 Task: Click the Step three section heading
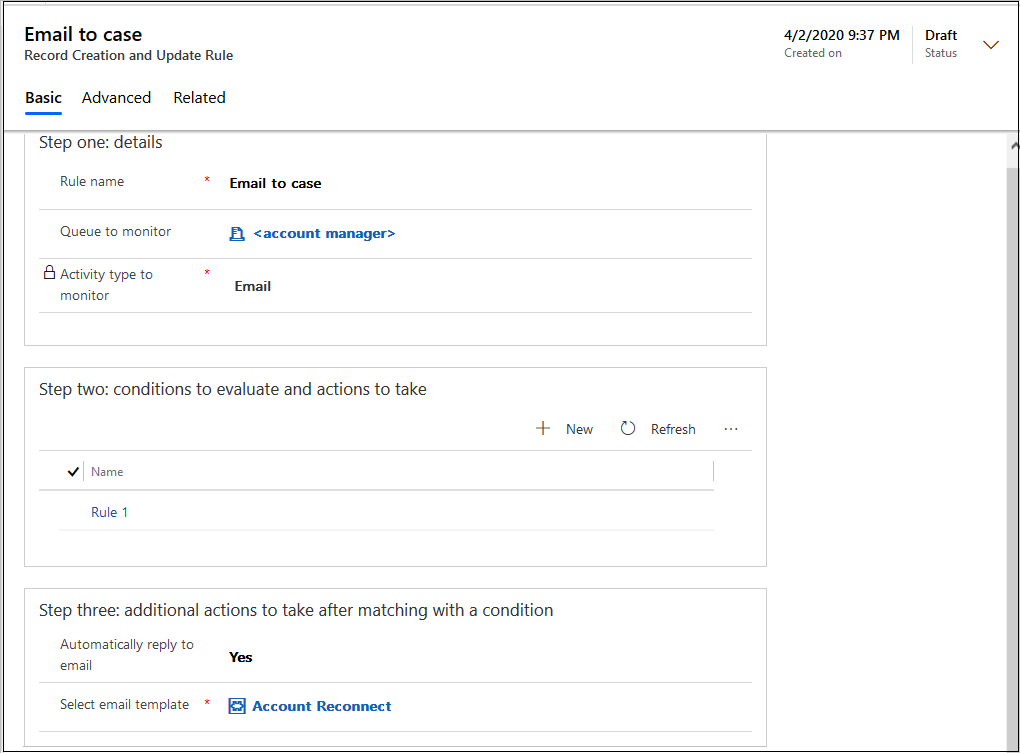tap(296, 610)
